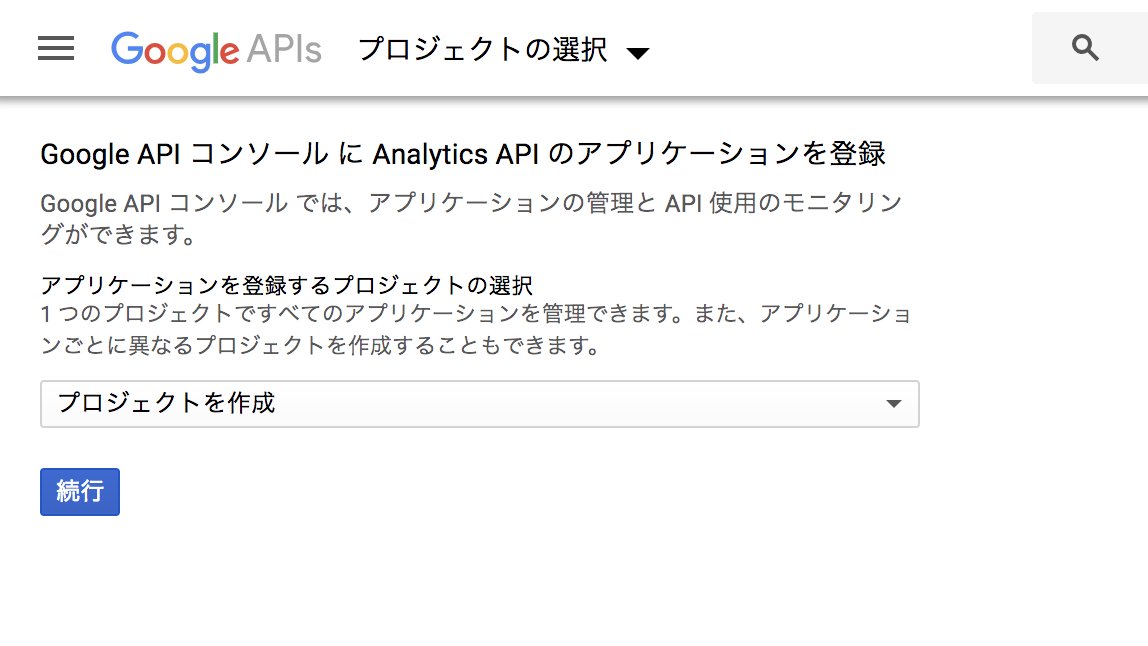Open the hamburger navigation menu
Image resolution: width=1148 pixels, height=646 pixels.
point(56,48)
